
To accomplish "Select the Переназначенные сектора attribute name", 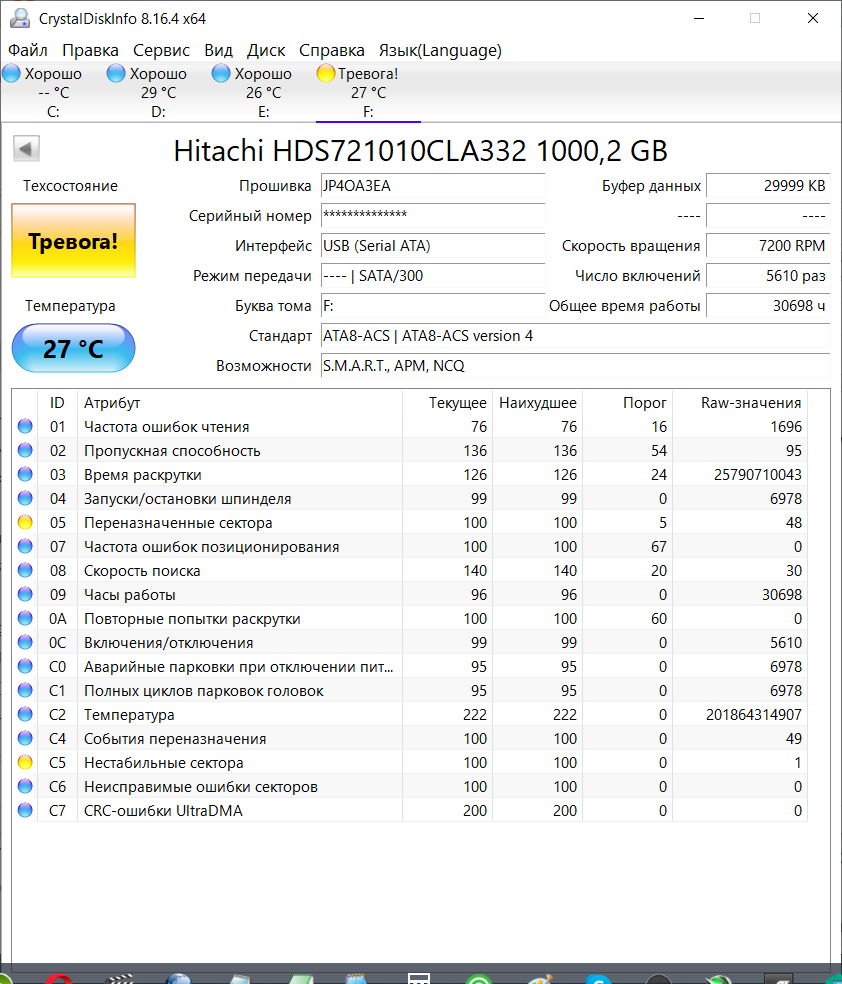I will [x=178, y=523].
